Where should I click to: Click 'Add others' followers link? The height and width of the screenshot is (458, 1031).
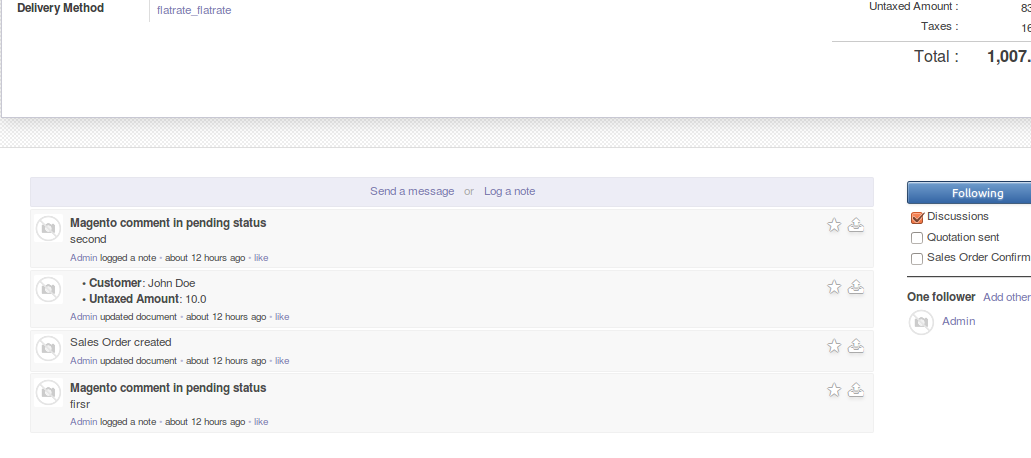[x=1007, y=297]
